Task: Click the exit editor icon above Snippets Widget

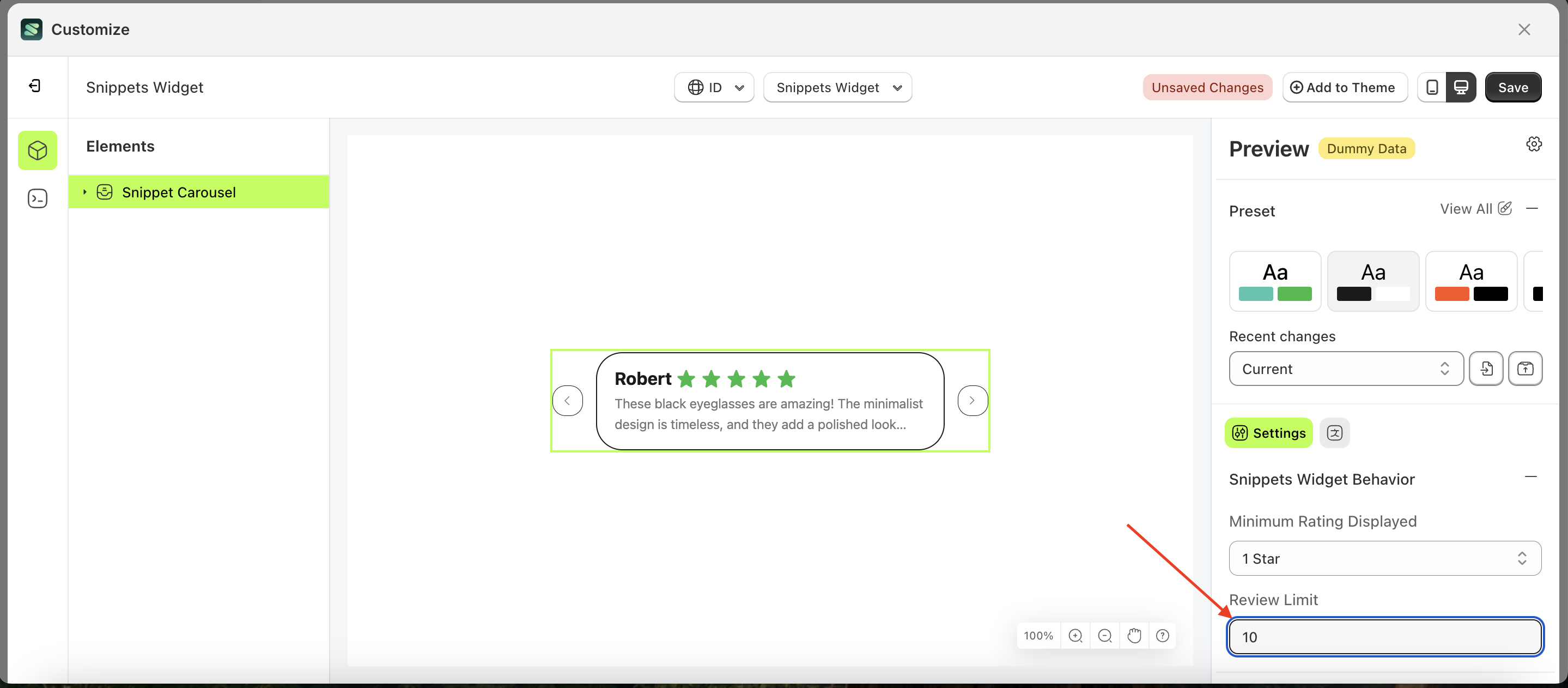Action: click(35, 86)
